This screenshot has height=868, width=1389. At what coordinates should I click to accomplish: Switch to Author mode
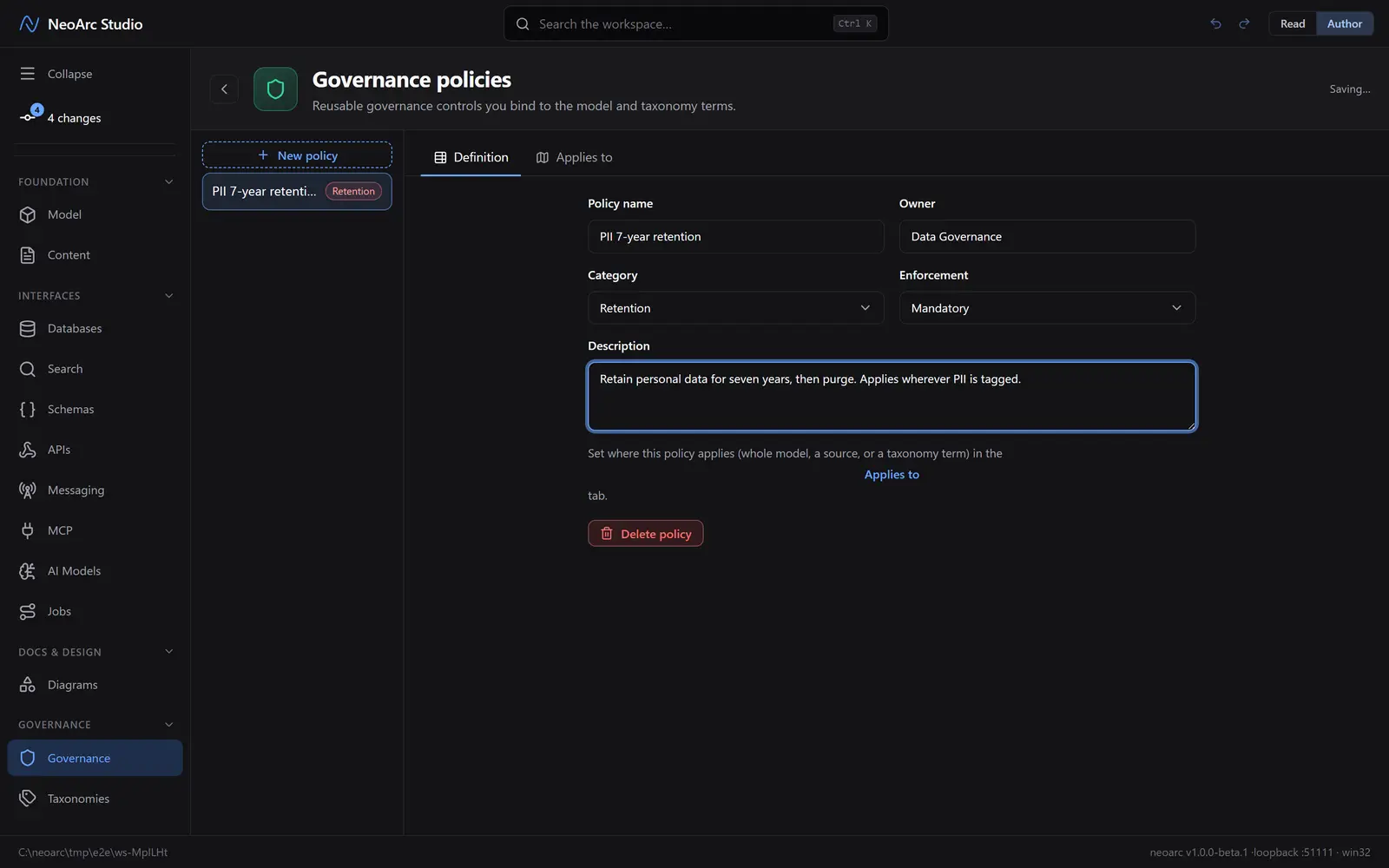pos(1344,23)
